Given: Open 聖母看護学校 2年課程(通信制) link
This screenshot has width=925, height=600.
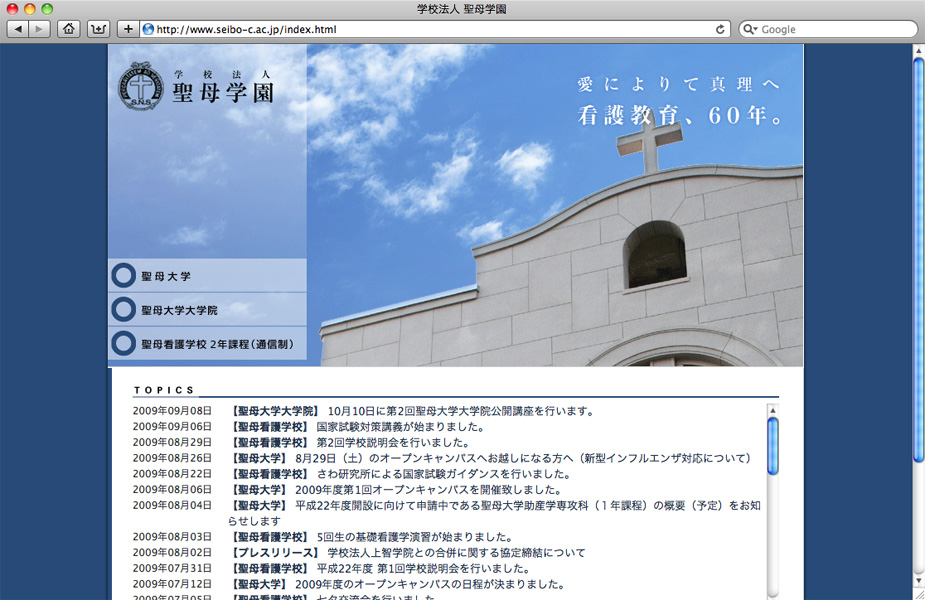Looking at the screenshot, I should (207, 343).
